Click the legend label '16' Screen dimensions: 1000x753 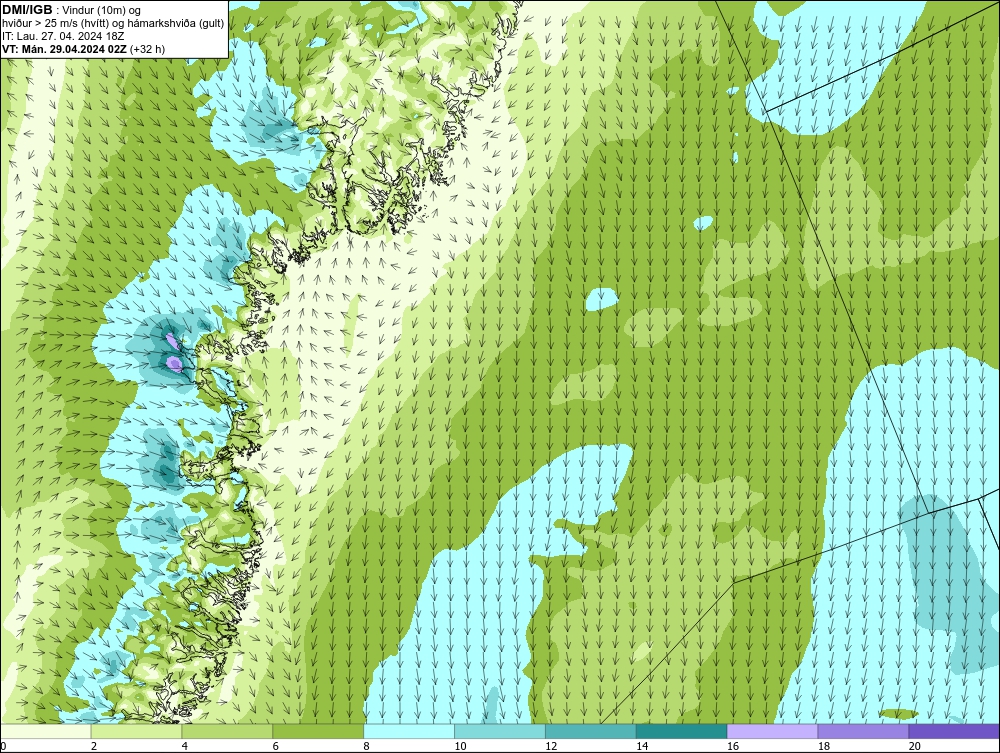[x=733, y=746]
